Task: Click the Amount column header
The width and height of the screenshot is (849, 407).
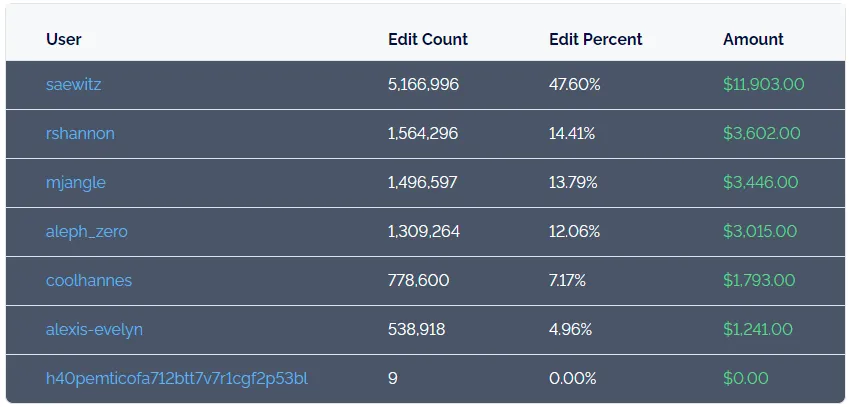Action: point(753,39)
